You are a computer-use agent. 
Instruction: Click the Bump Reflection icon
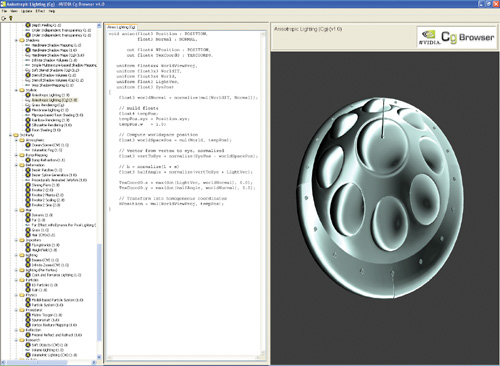click(x=28, y=160)
